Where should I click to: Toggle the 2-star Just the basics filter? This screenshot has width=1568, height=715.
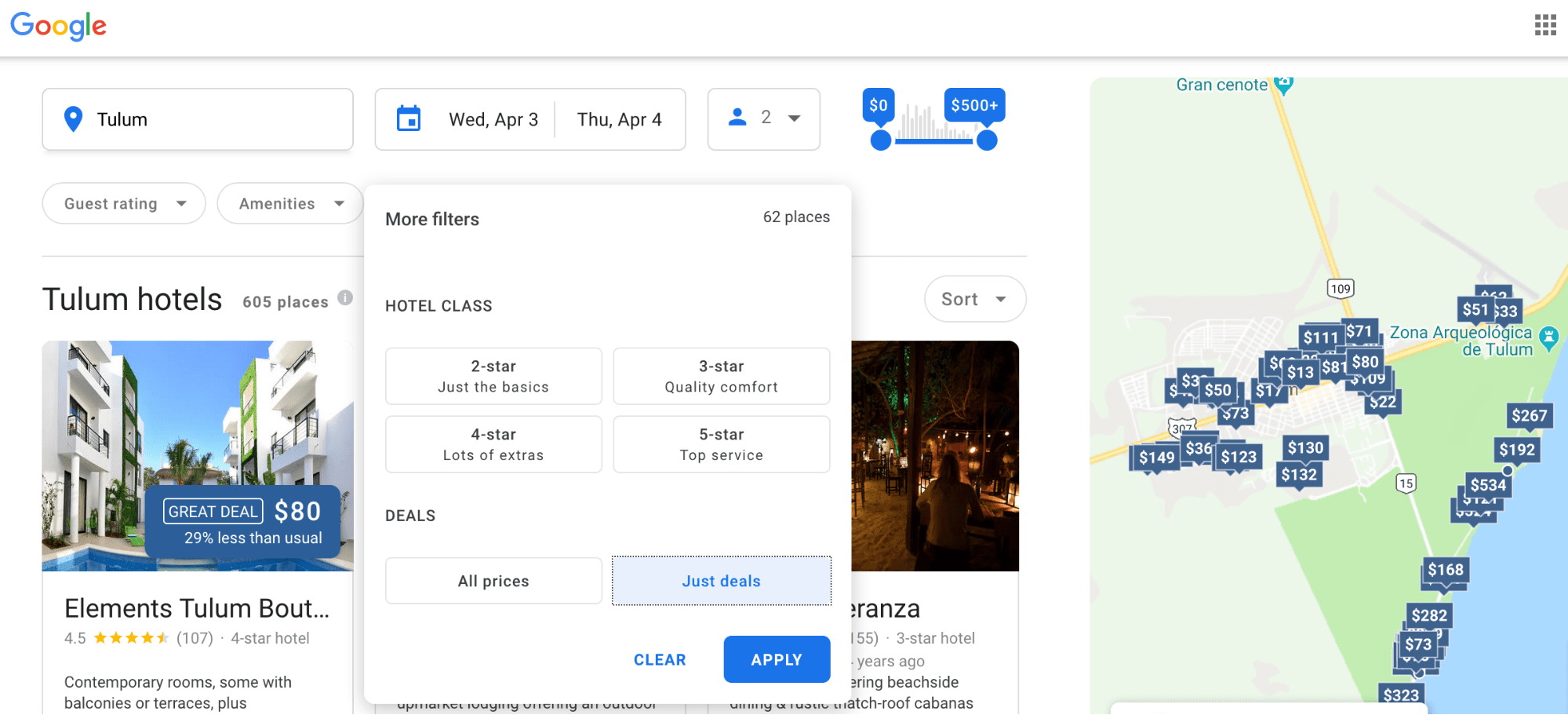point(493,376)
